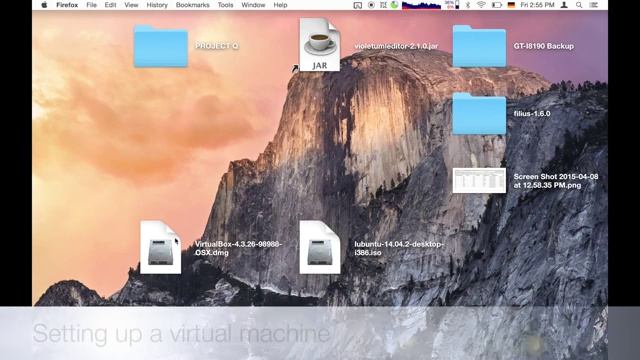Open the Tools menu
The height and width of the screenshot is (360, 640).
pos(225,5)
